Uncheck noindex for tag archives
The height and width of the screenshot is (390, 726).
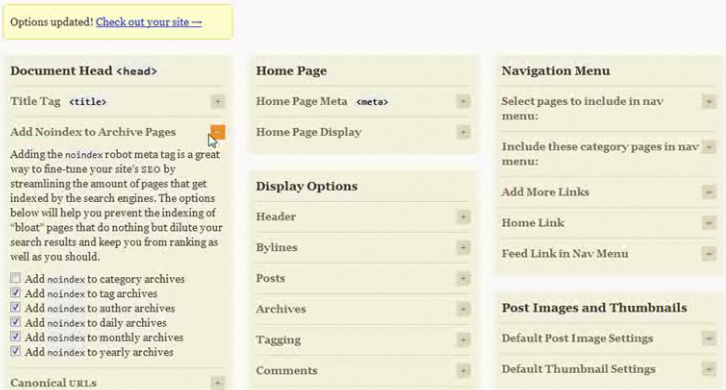point(15,293)
